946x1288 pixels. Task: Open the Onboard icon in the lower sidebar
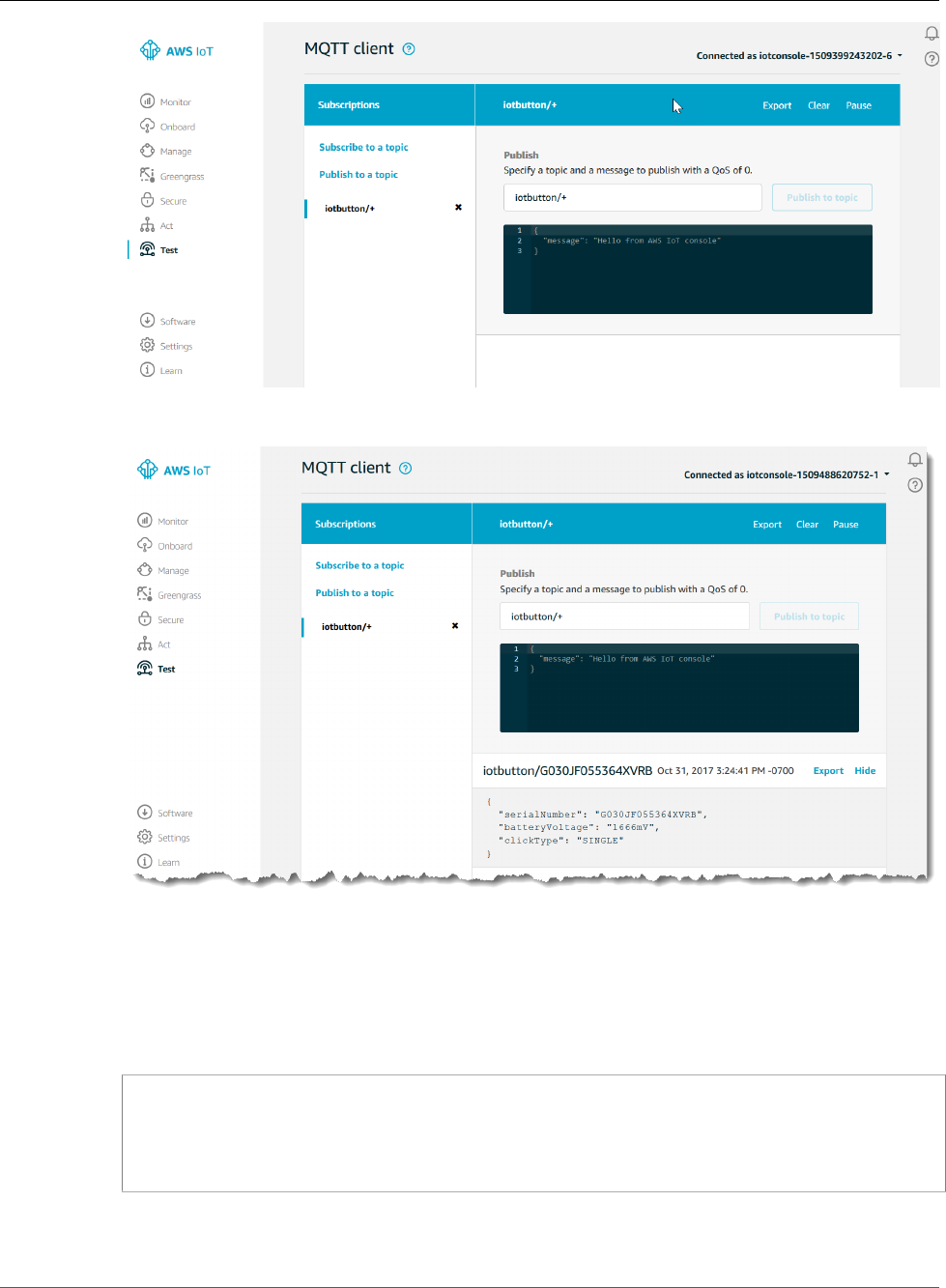click(145, 545)
